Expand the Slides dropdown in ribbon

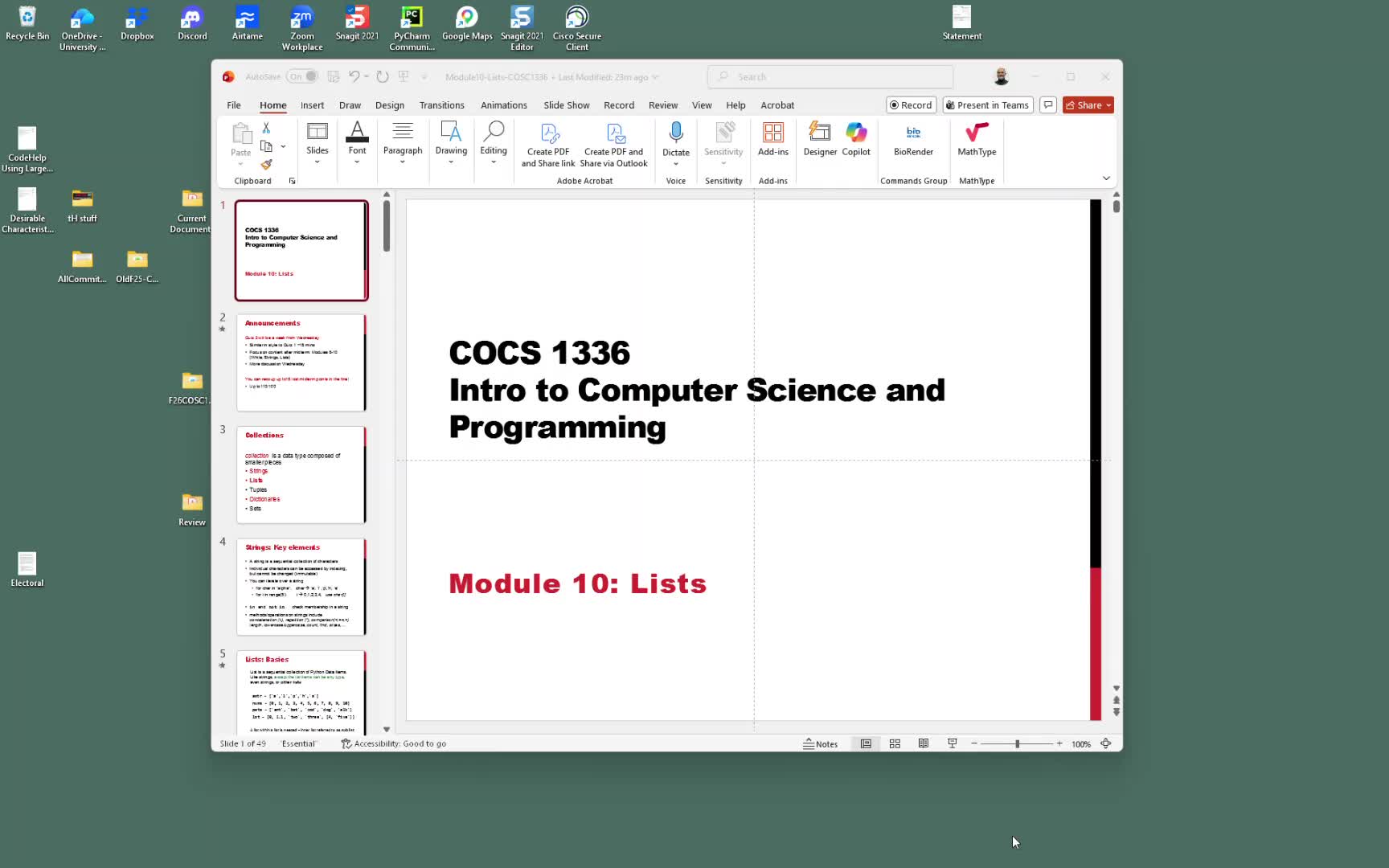pos(317,144)
